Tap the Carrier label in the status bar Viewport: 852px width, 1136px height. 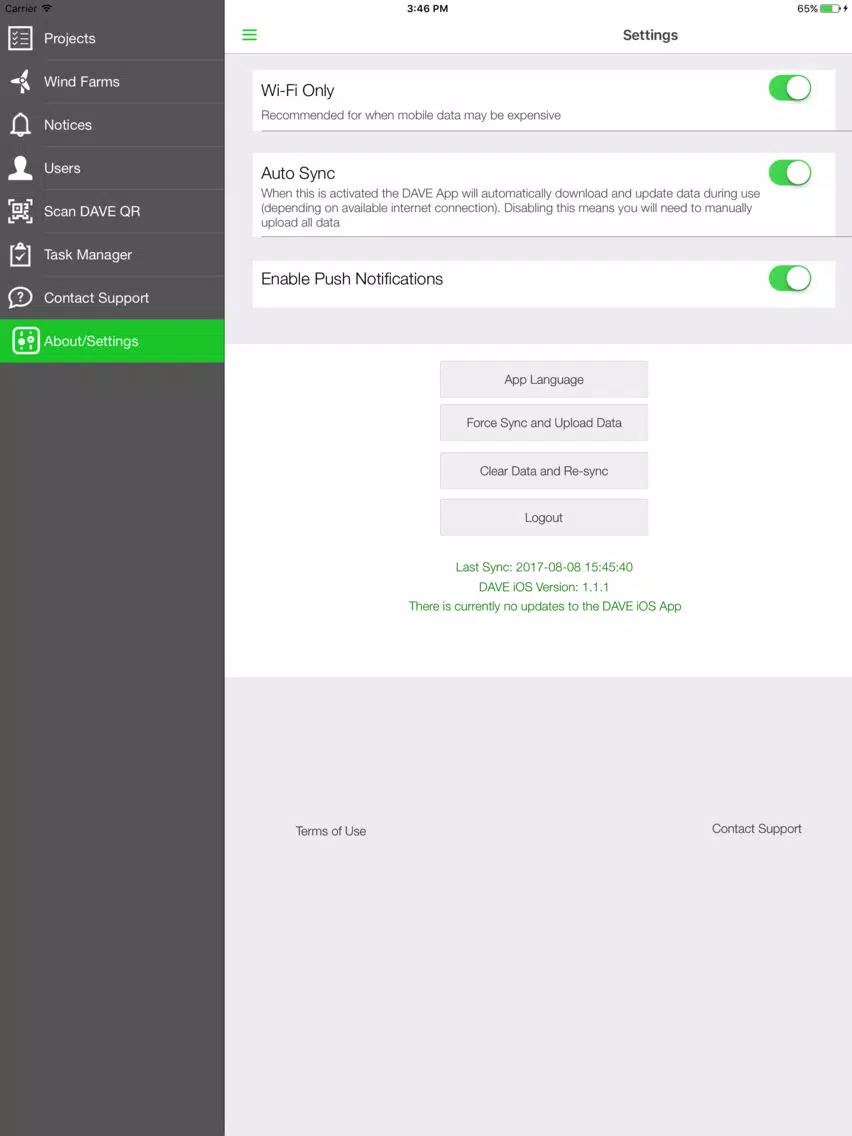[20, 9]
